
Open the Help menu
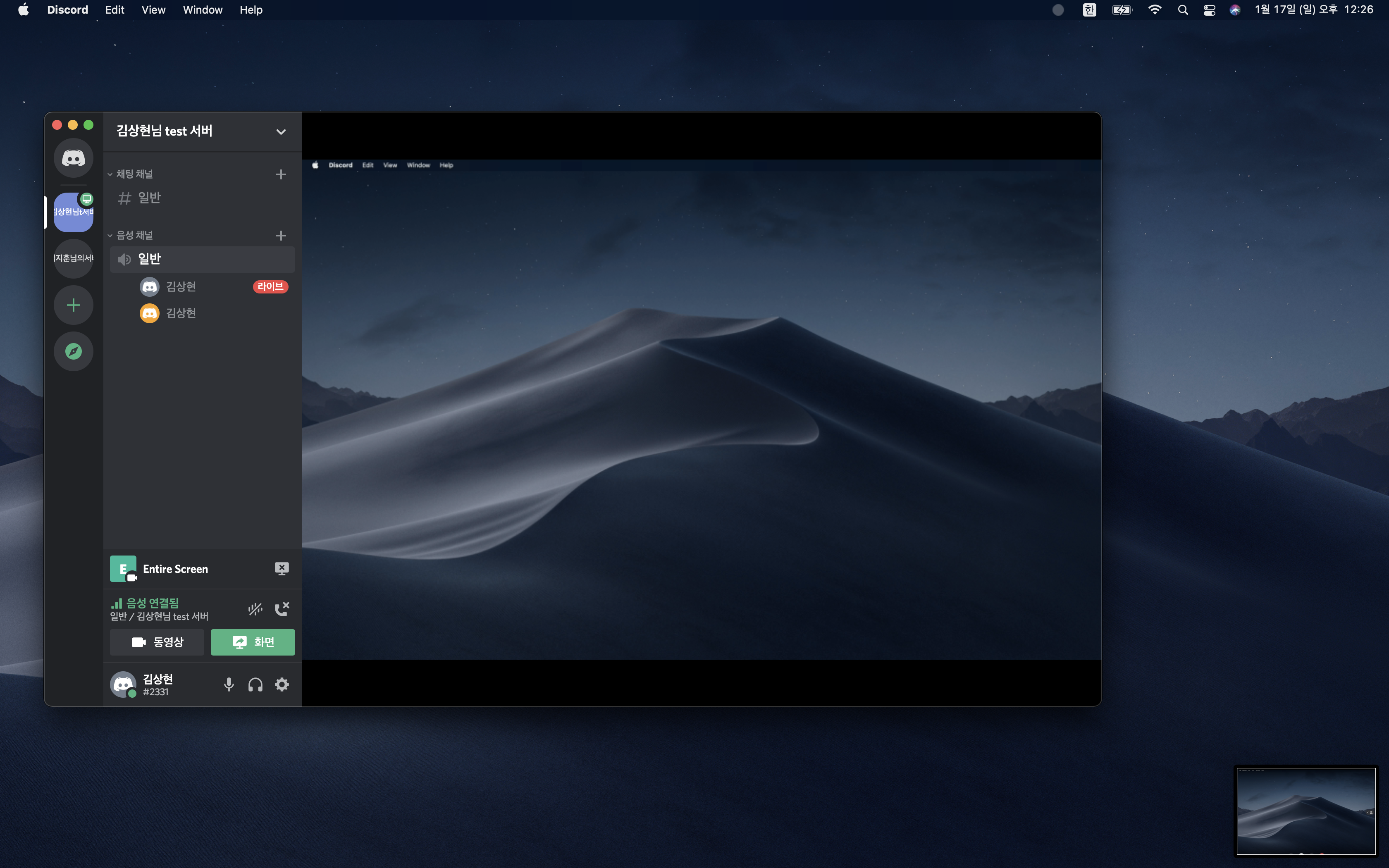(x=251, y=10)
